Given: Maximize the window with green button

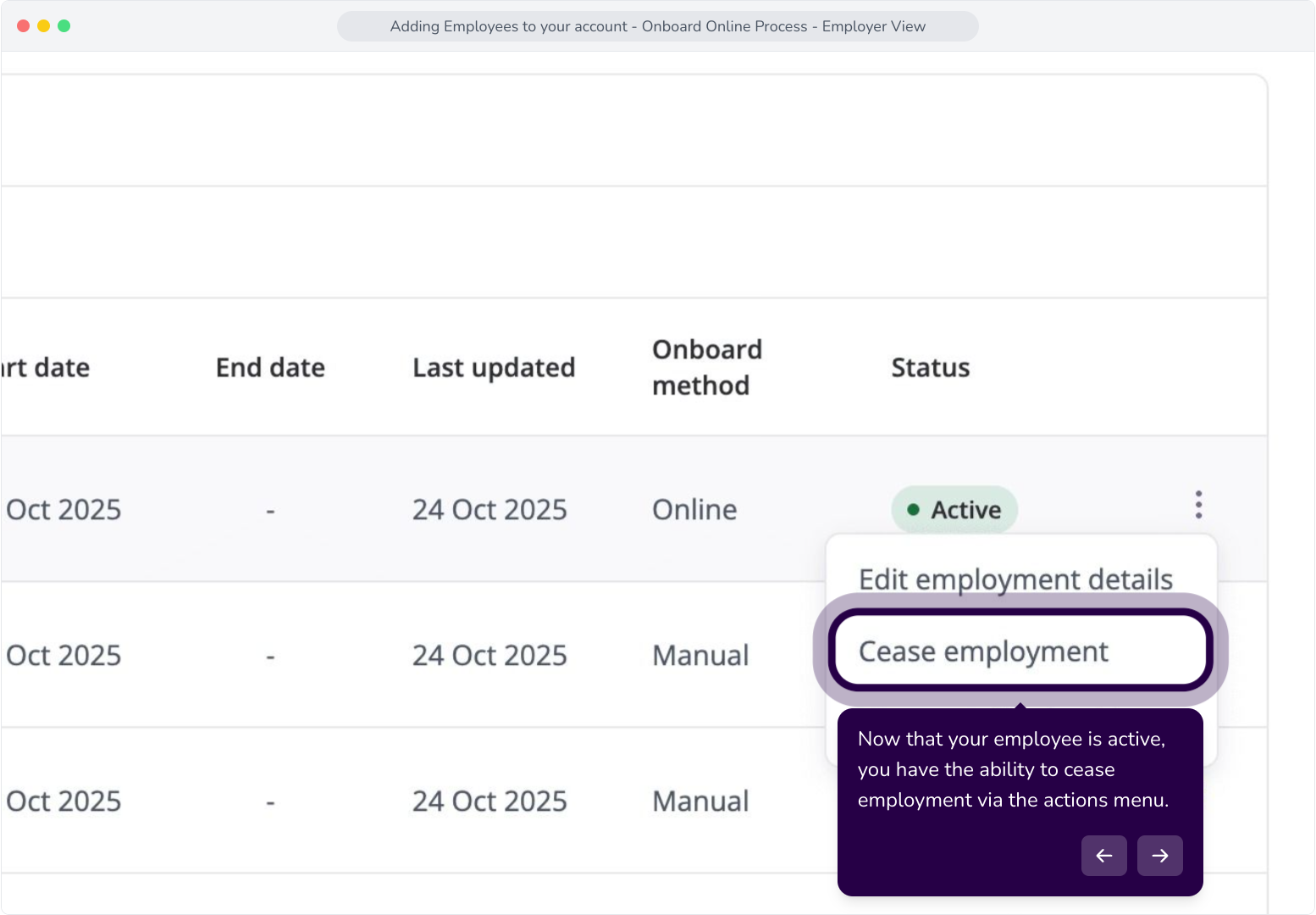Looking at the screenshot, I should (x=64, y=26).
